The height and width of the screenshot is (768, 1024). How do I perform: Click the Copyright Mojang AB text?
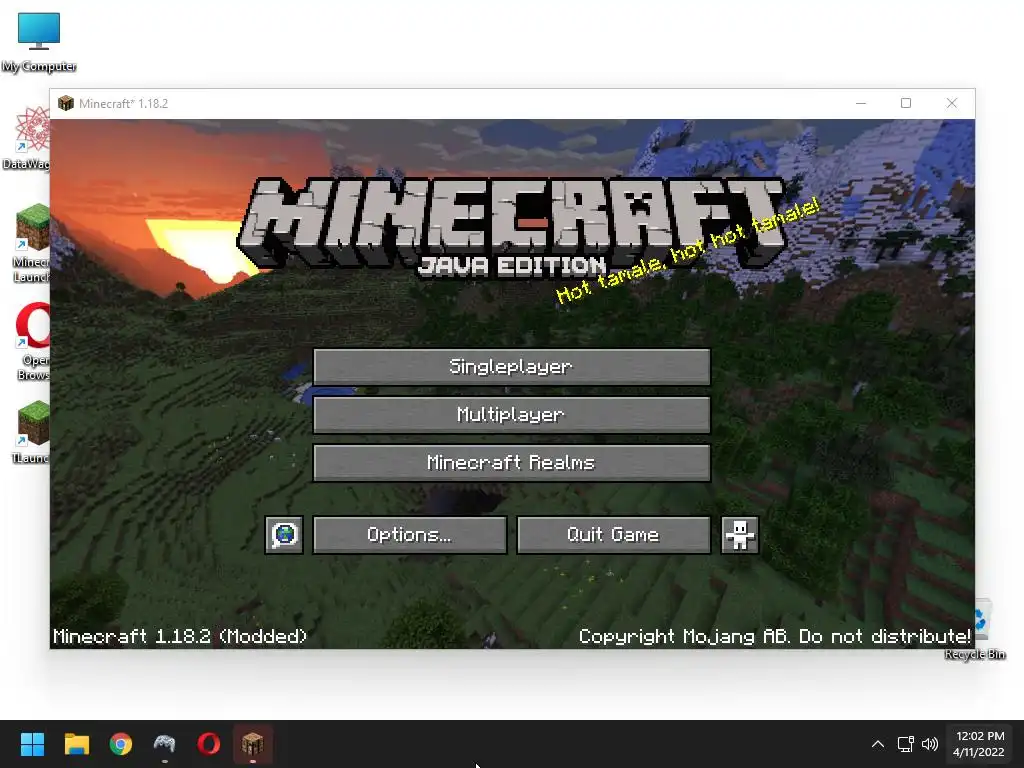(775, 636)
